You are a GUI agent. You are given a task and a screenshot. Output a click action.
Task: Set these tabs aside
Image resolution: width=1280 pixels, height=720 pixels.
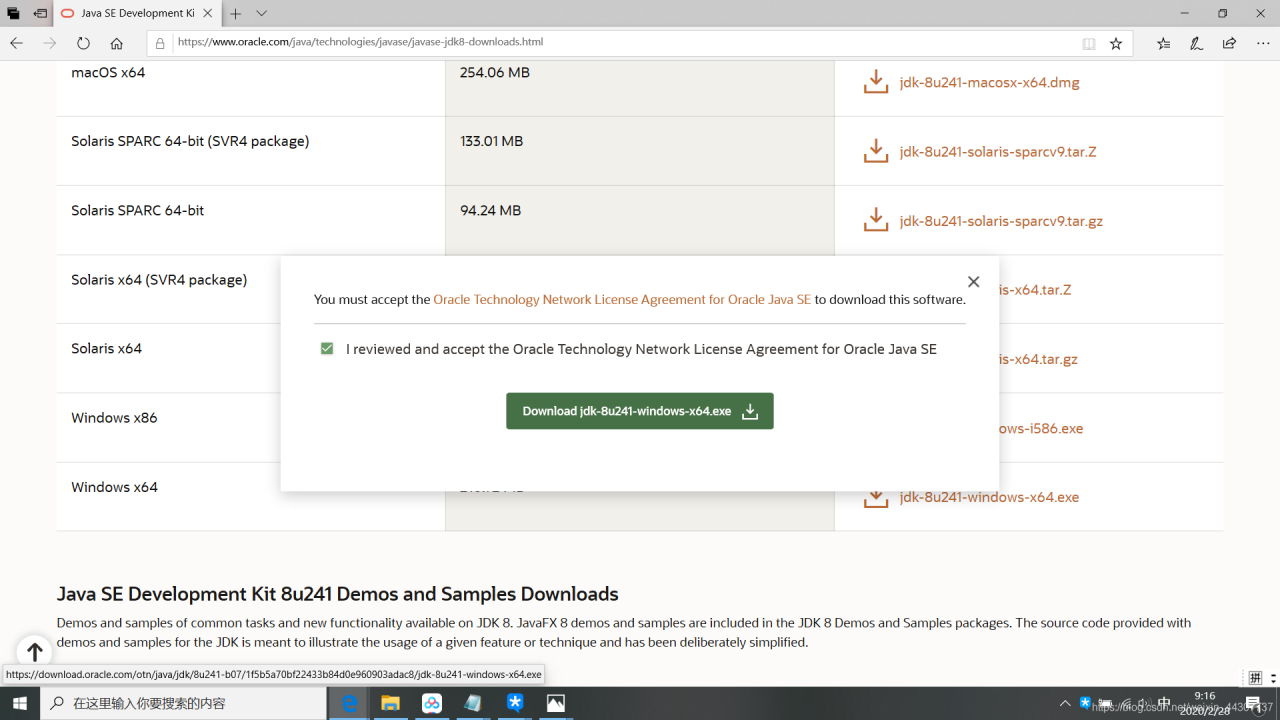coord(40,14)
